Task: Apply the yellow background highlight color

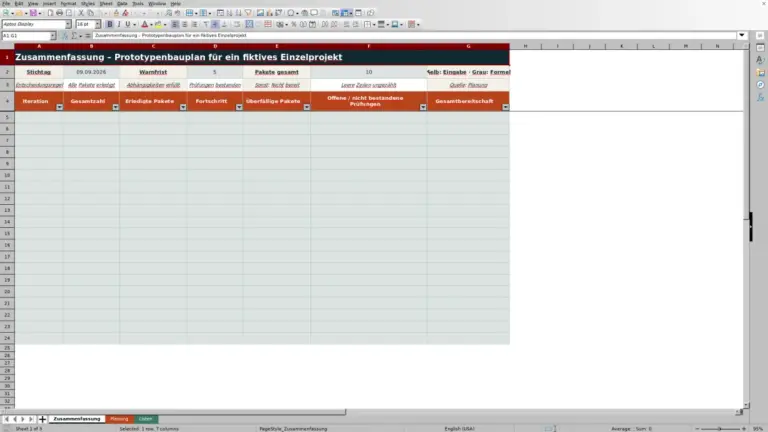Action: (x=158, y=24)
